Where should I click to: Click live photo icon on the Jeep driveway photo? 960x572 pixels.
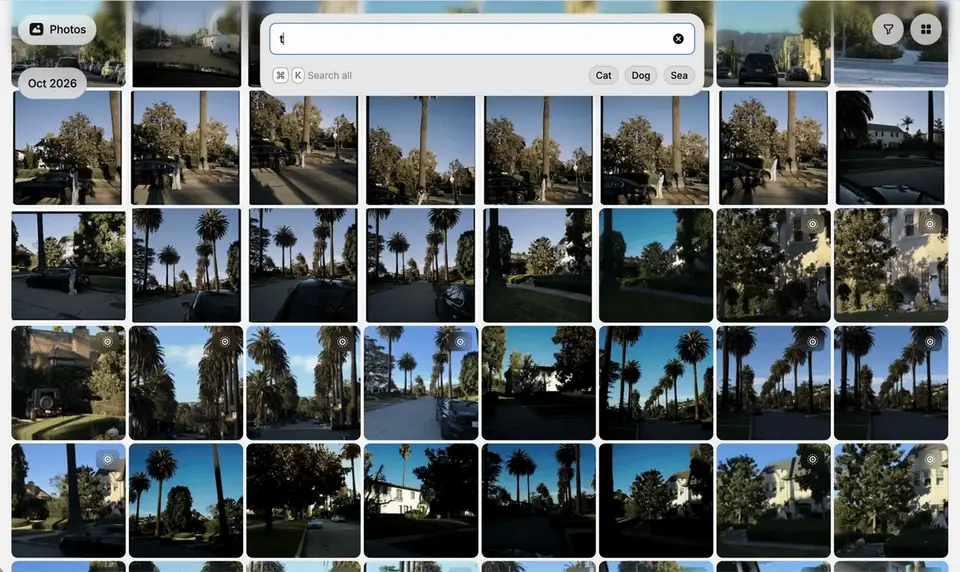(x=108, y=342)
